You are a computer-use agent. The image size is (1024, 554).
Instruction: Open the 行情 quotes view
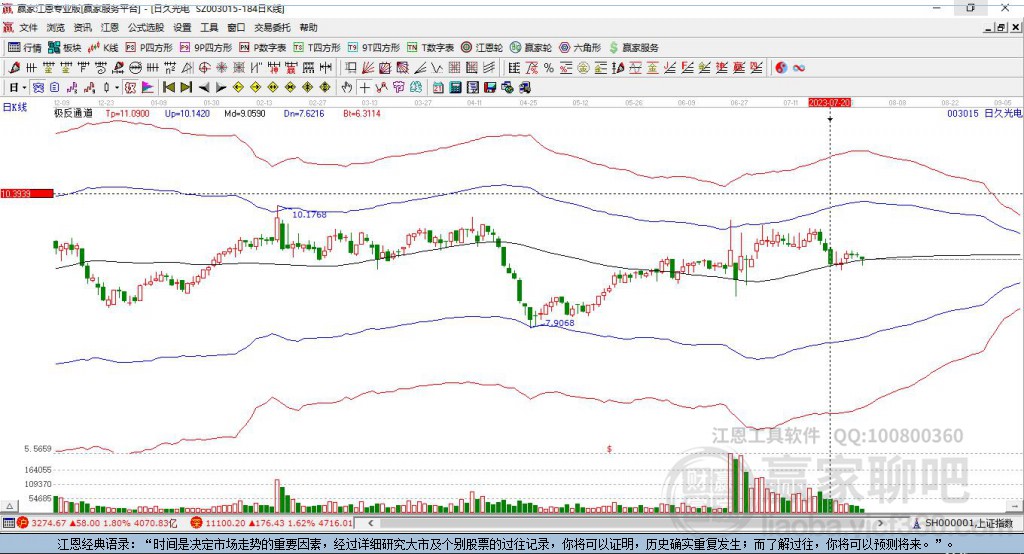pyautogui.click(x=25, y=48)
